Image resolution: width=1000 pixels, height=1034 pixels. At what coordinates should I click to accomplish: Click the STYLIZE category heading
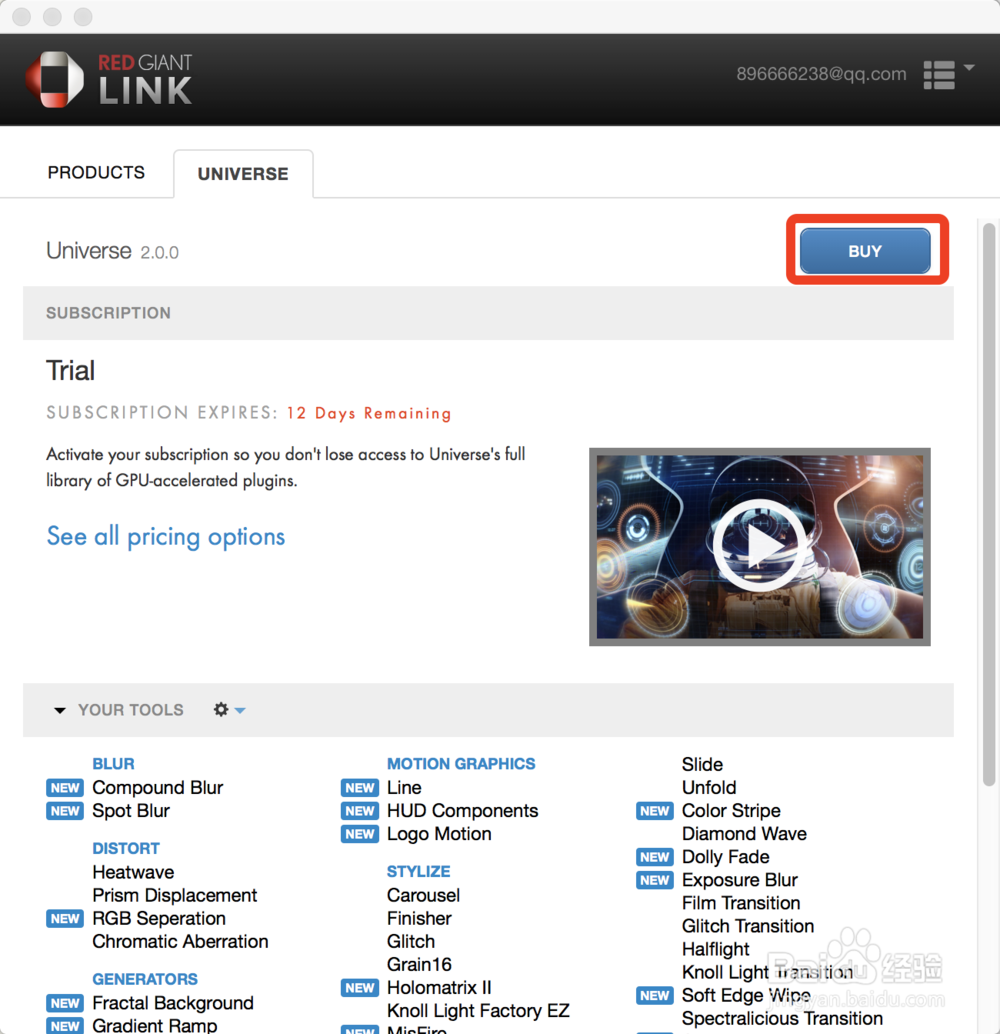[x=418, y=871]
